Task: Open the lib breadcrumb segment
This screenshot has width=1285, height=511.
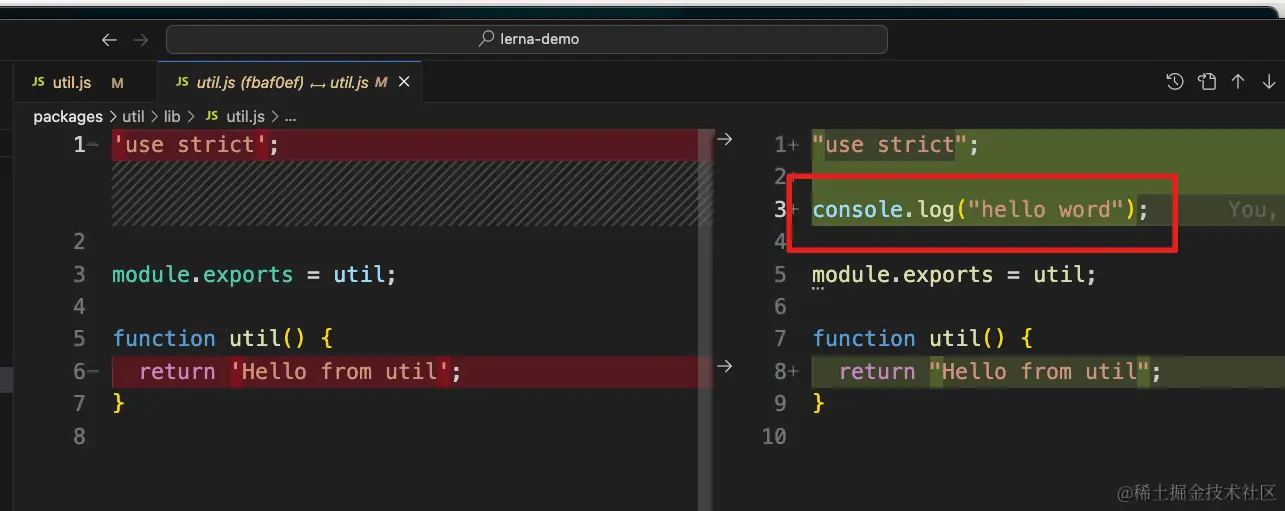Action: [x=172, y=116]
